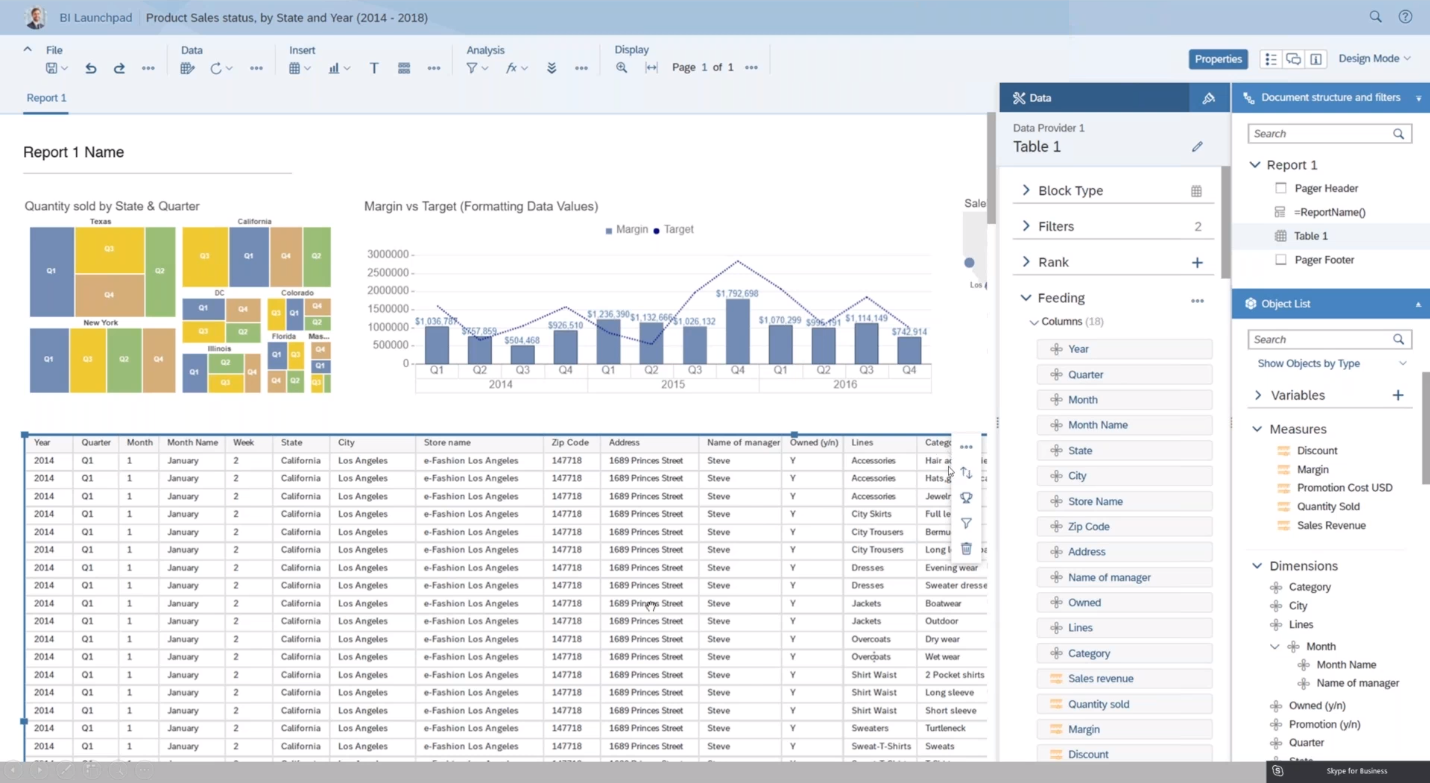Collapse the Feeding section
Screen dimensions: 1430x783
[1026, 298]
